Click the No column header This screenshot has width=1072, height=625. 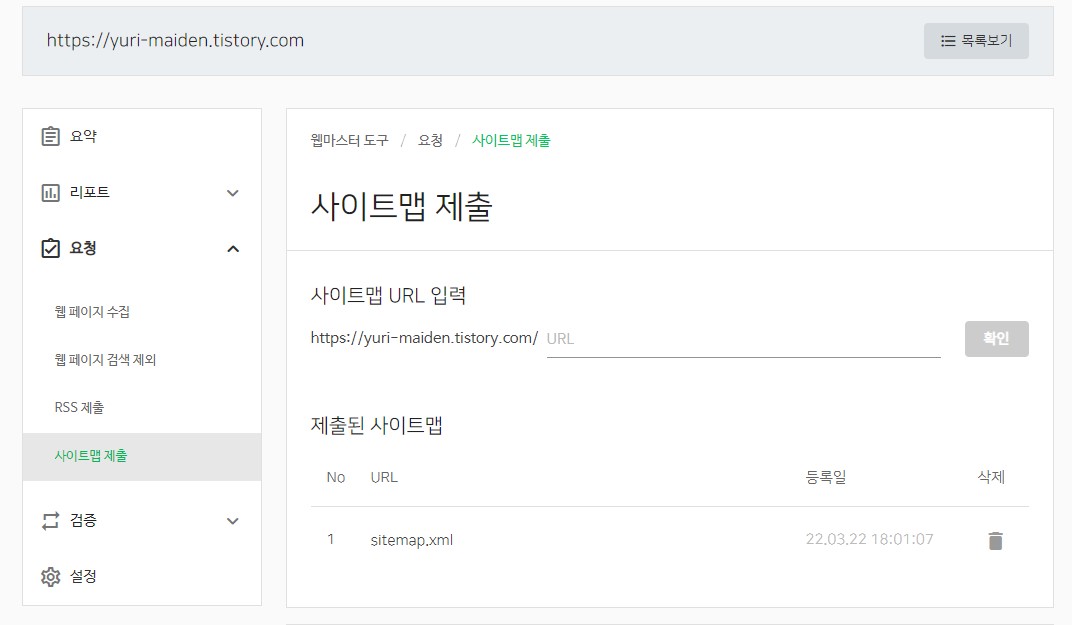(336, 477)
